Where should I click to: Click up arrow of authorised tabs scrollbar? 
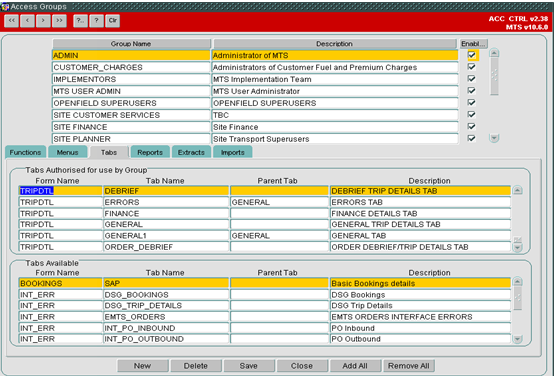point(517,190)
